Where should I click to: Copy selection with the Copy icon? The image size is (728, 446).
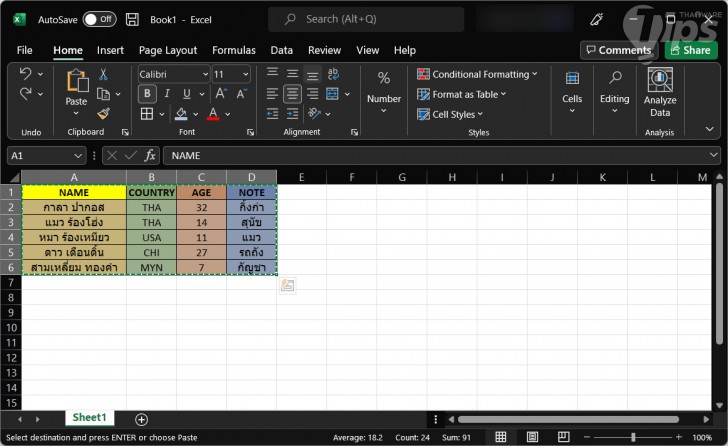pyautogui.click(x=103, y=94)
